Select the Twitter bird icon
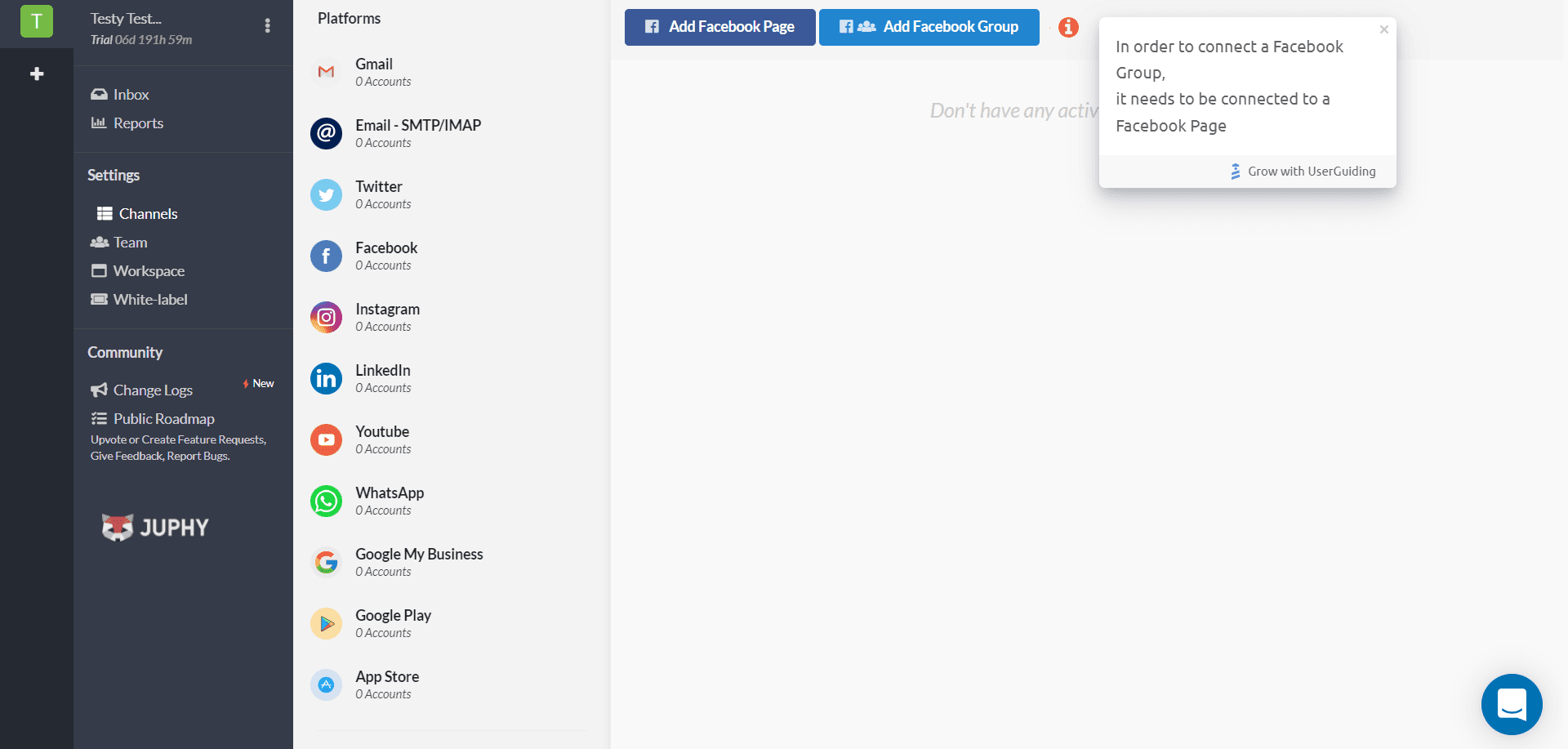Image resolution: width=1568 pixels, height=749 pixels. pos(326,194)
